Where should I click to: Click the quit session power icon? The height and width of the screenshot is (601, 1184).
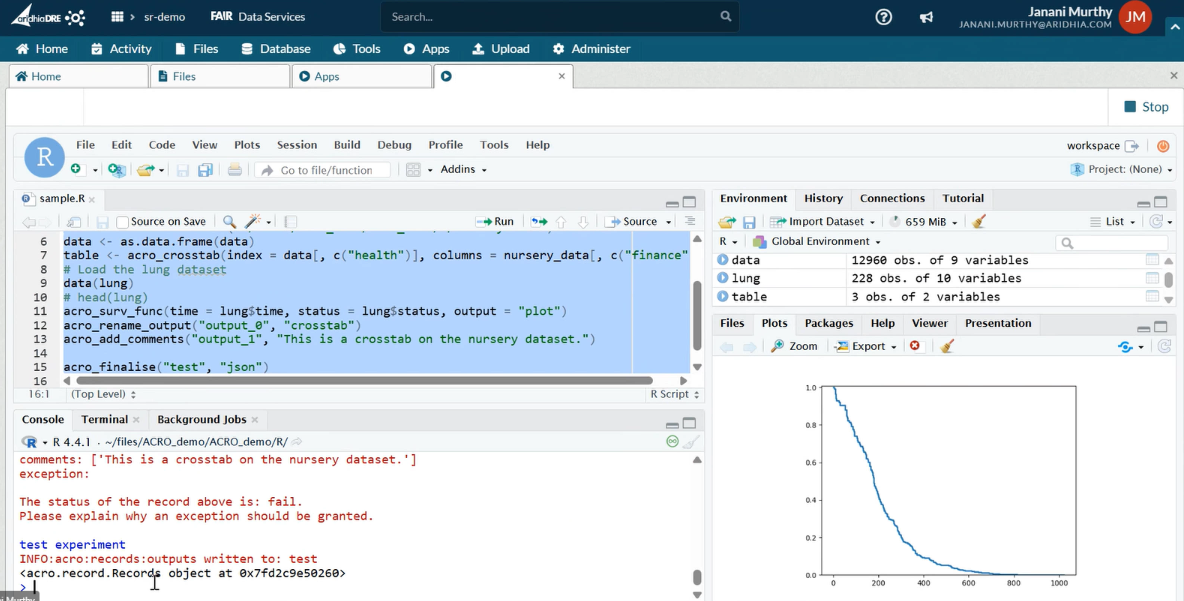click(x=1163, y=146)
